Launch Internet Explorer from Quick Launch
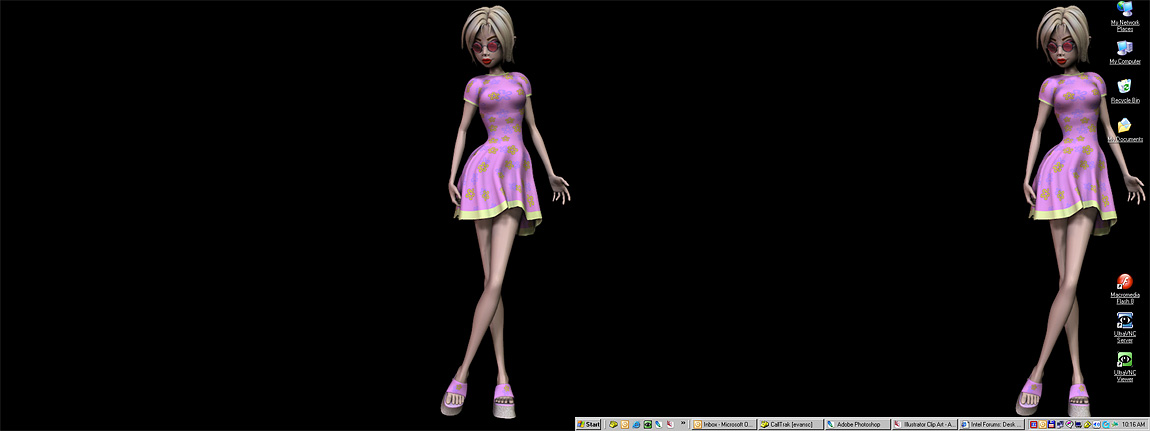The height and width of the screenshot is (431, 1150). (636, 424)
